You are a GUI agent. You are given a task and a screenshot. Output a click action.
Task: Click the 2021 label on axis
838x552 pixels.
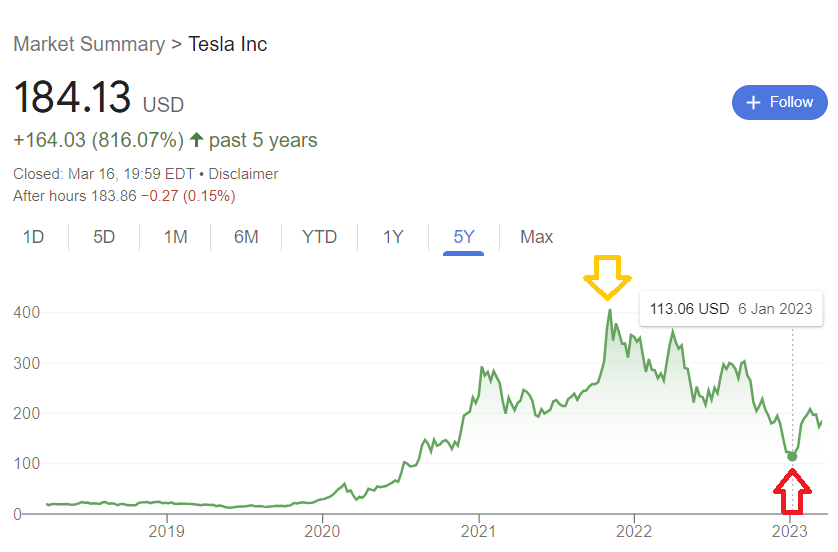tap(479, 530)
